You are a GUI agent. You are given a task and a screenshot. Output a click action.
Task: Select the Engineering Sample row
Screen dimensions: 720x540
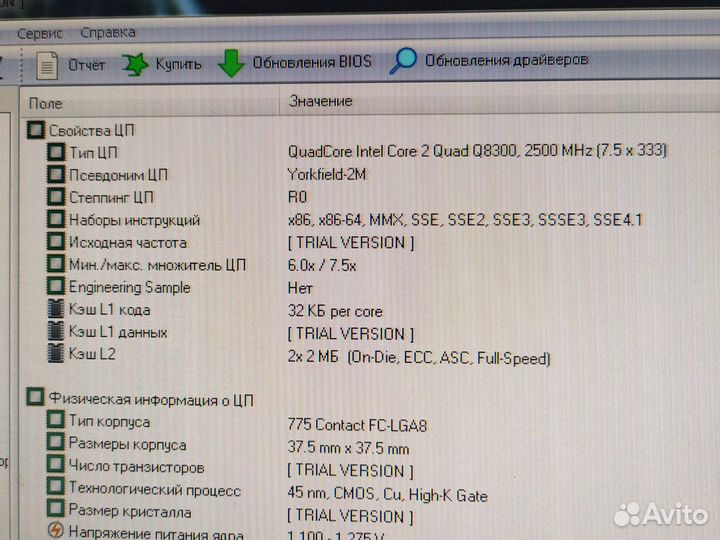click(x=129, y=288)
